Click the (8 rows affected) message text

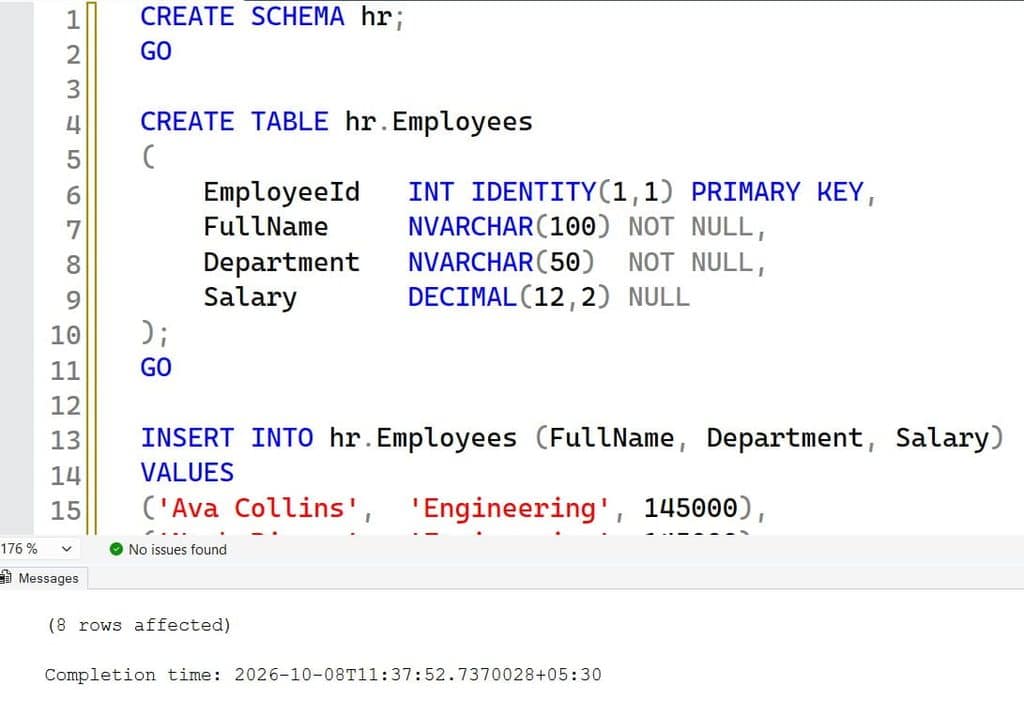pos(139,625)
